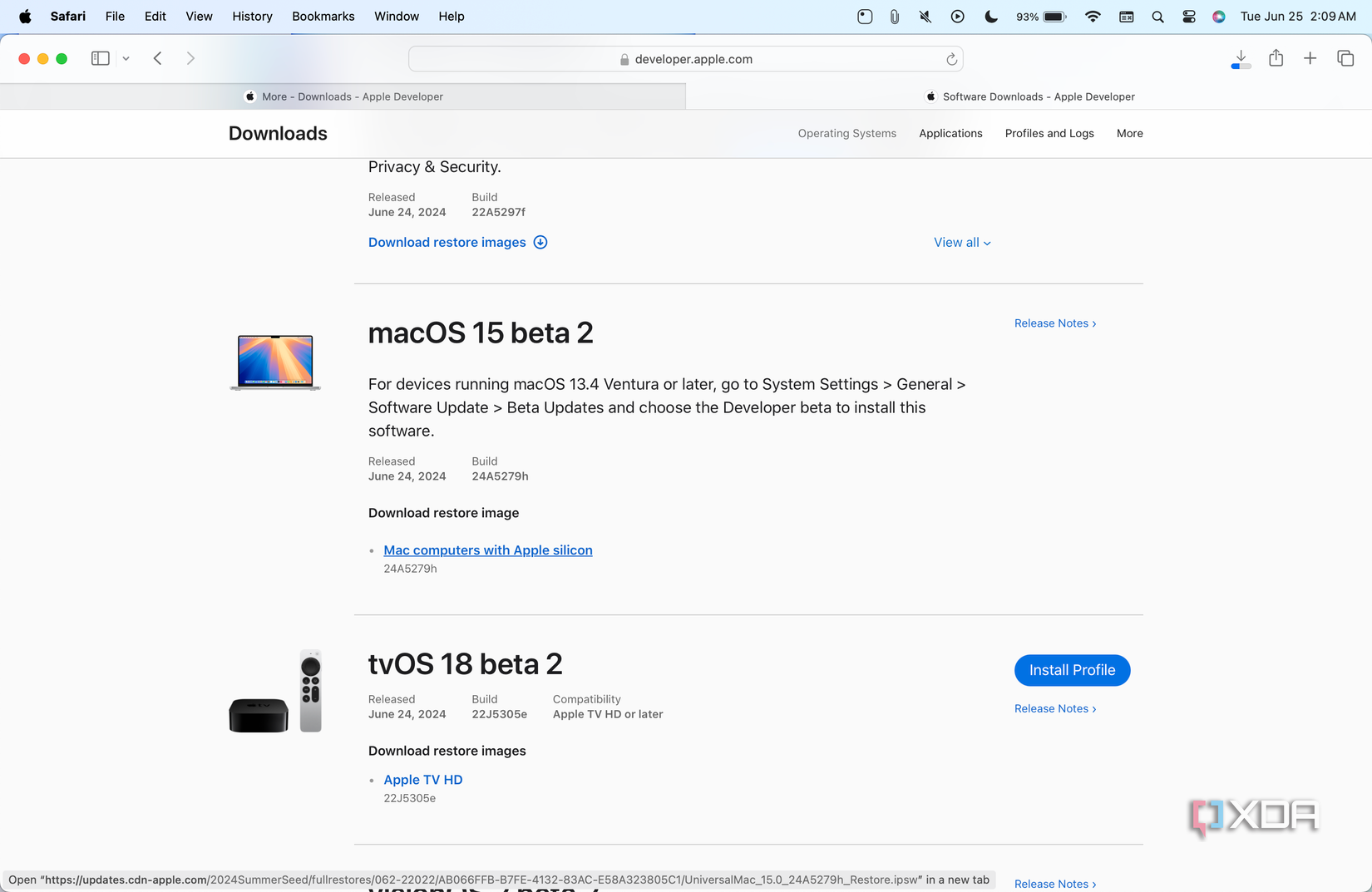
Task: Reload the current page
Action: tap(951, 59)
